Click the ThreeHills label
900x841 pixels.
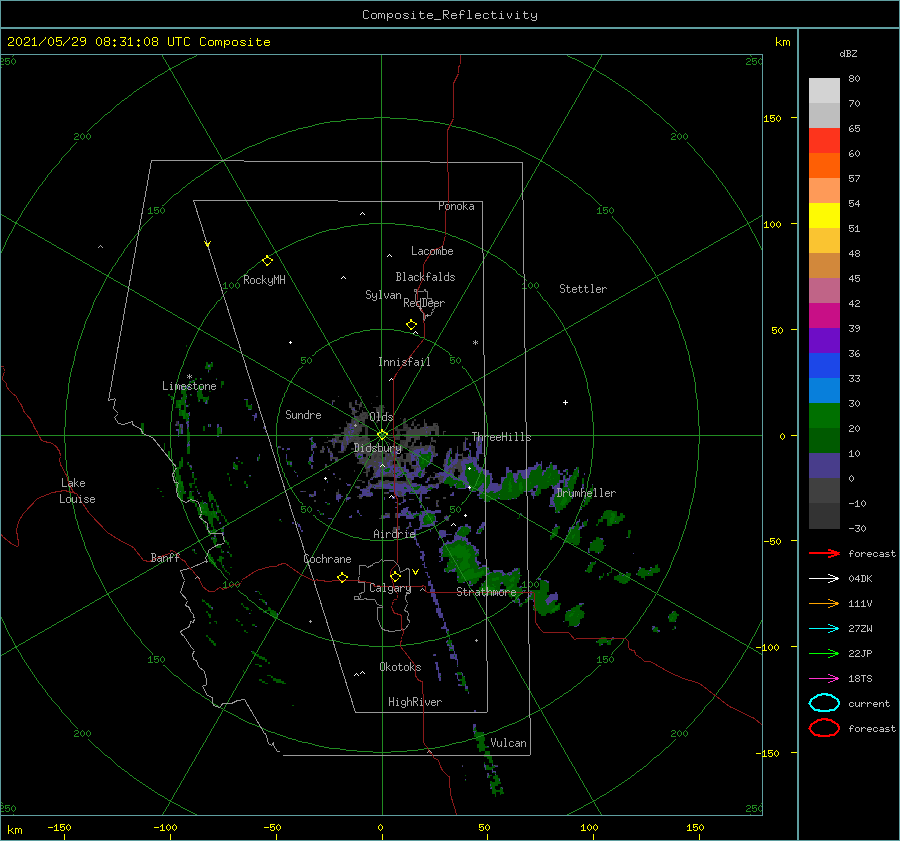[502, 437]
